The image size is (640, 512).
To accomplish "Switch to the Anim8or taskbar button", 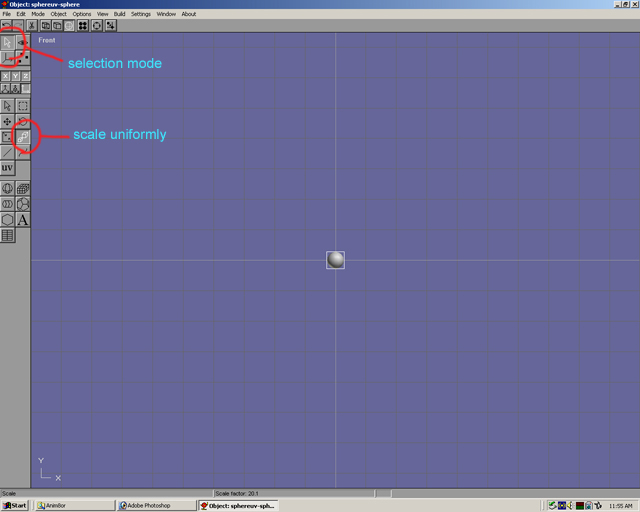I will [x=74, y=505].
